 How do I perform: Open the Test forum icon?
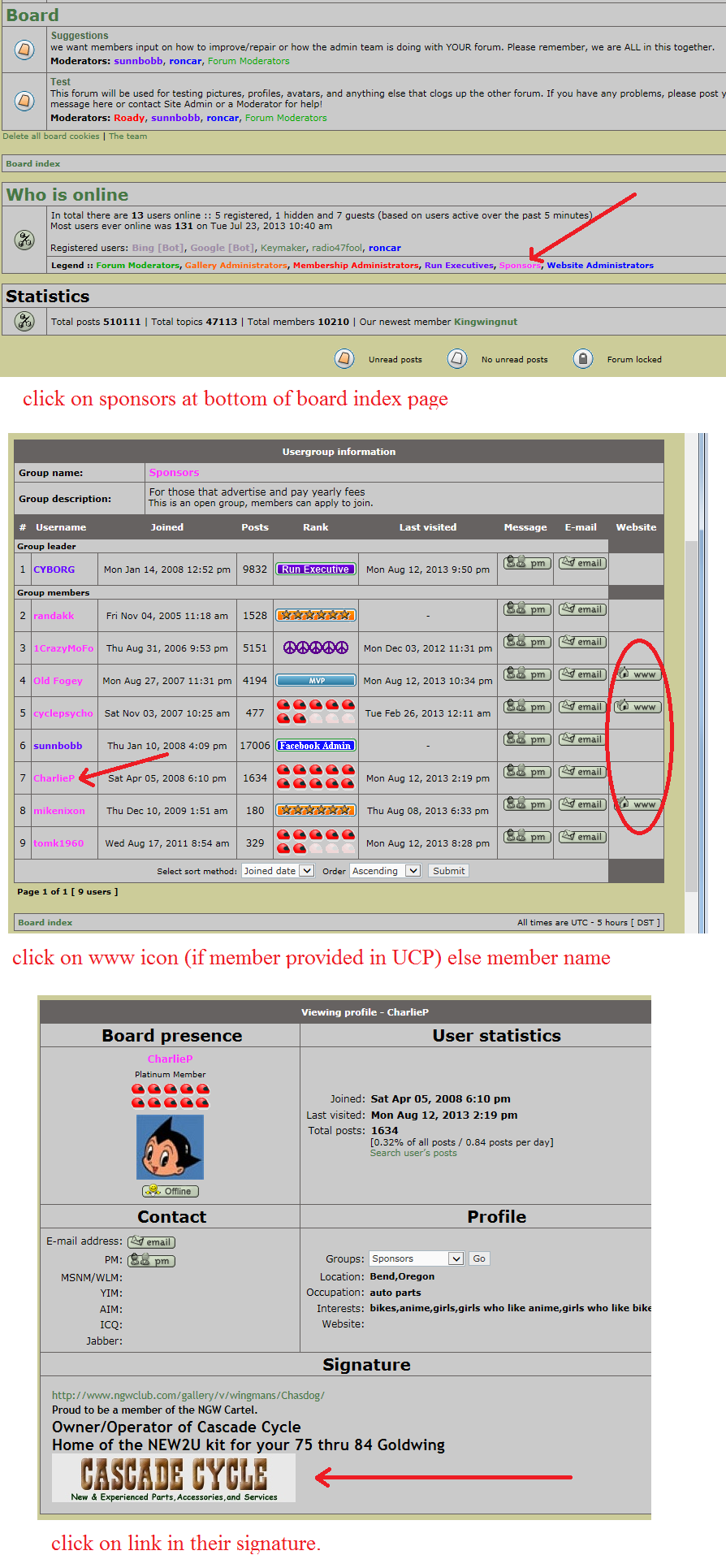click(x=24, y=101)
